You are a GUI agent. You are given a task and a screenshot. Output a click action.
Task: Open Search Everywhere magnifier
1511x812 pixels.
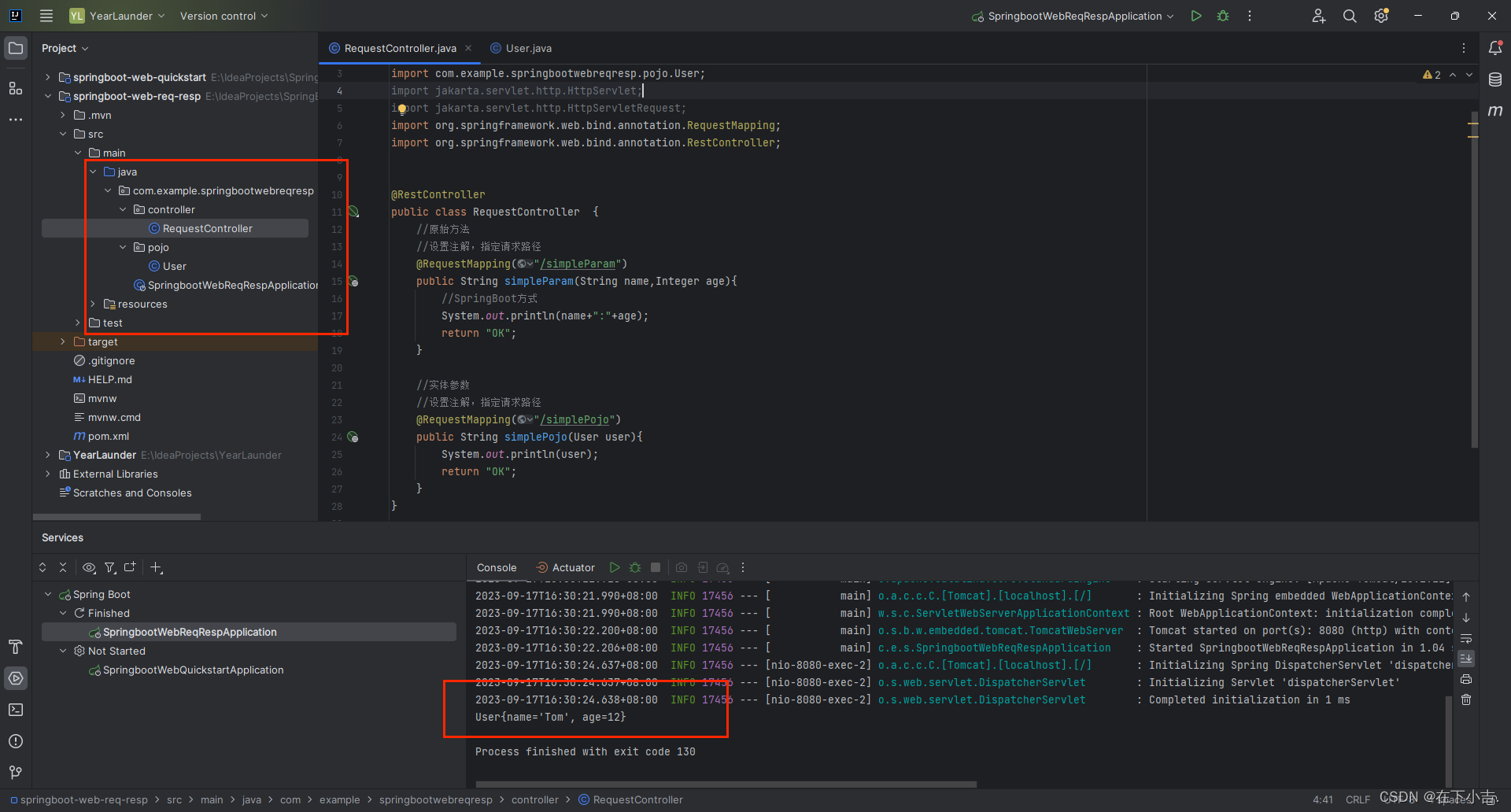[x=1350, y=16]
